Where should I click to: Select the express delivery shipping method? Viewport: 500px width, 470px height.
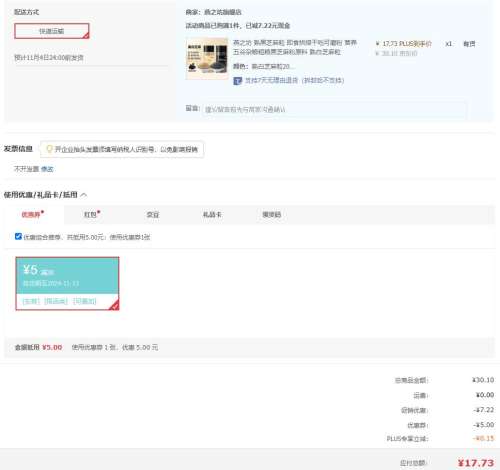coord(52,31)
